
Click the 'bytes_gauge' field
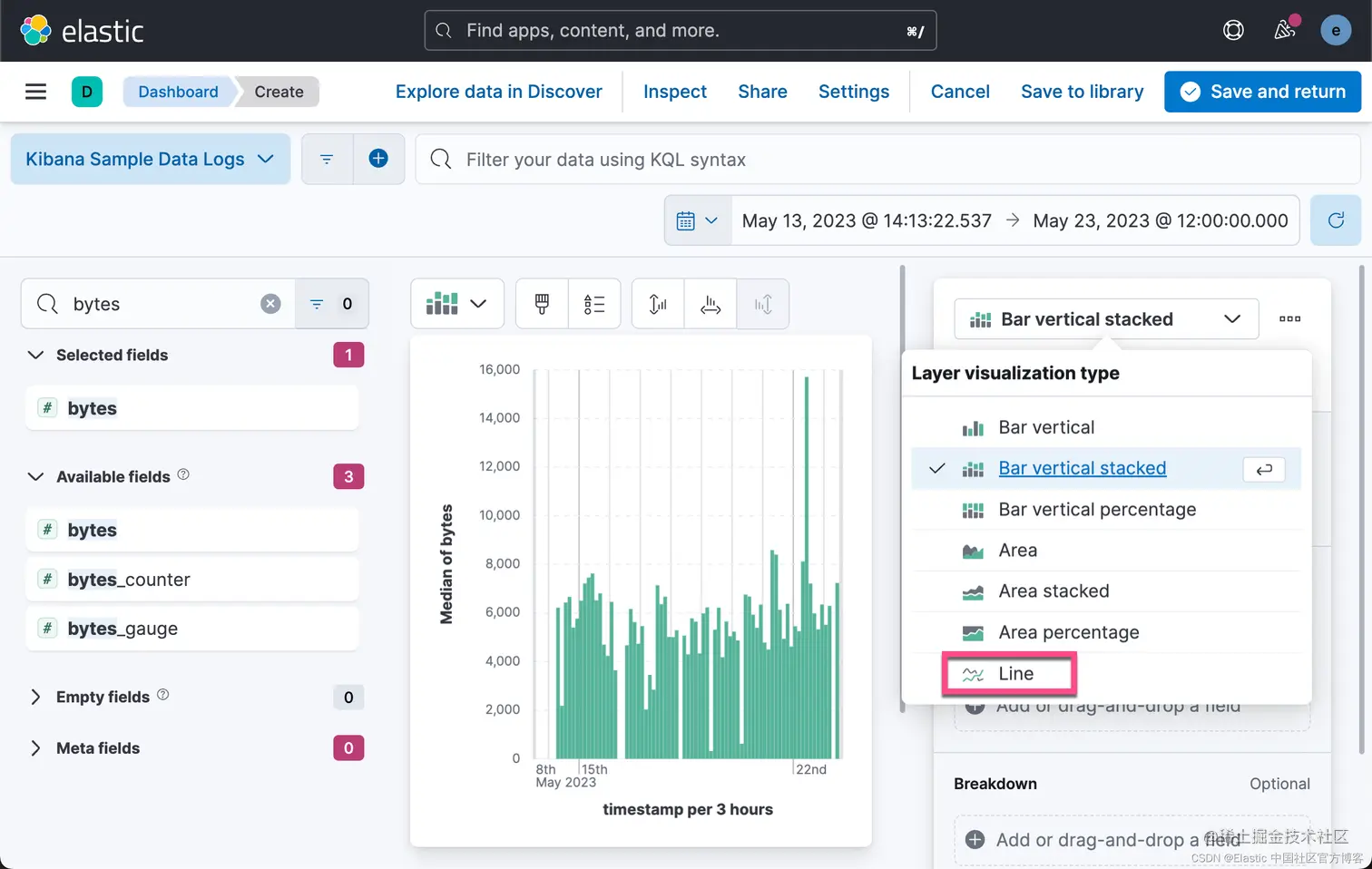point(192,628)
